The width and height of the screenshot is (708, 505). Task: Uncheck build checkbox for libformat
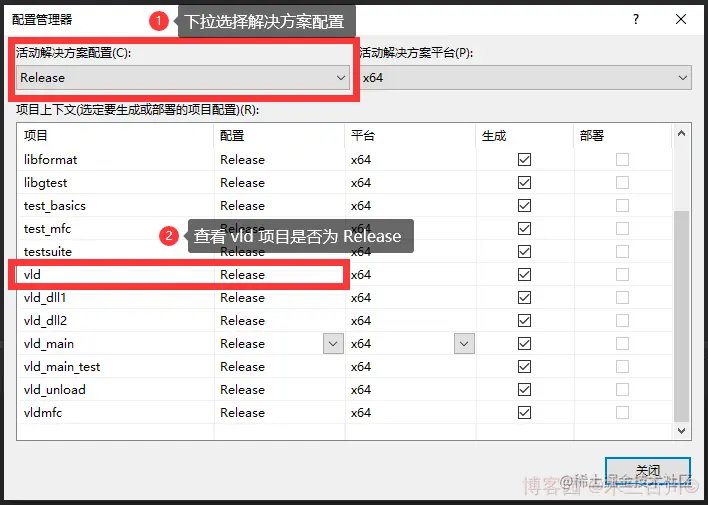(524, 159)
